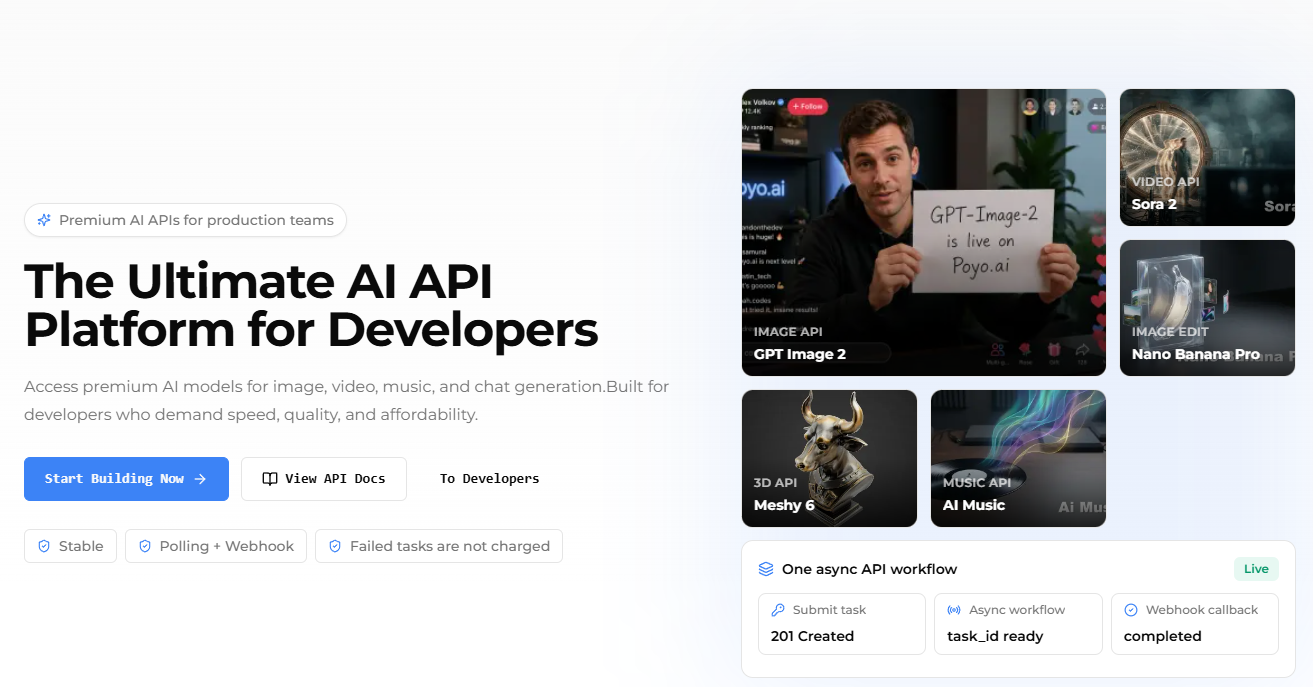Select the 201 Created status text
Viewport: 1313px width, 687px height.
[812, 636]
